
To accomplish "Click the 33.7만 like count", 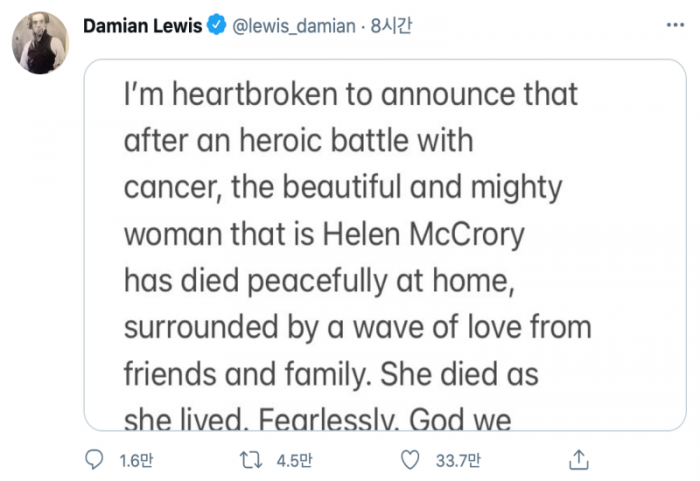I will (x=458, y=460).
